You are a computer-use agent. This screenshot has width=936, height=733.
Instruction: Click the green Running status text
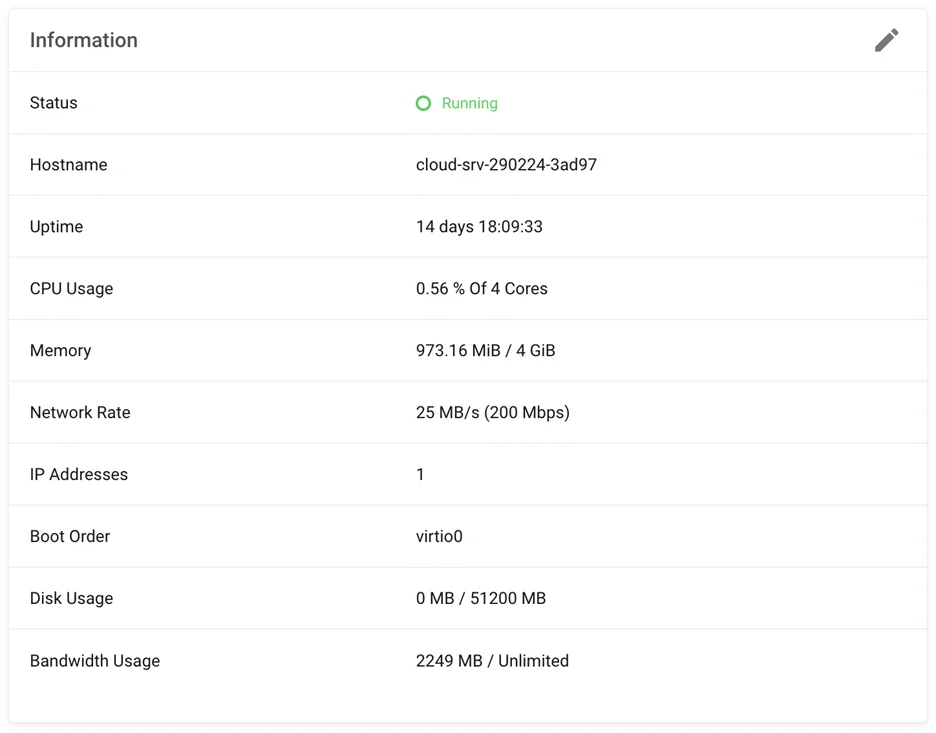469,103
